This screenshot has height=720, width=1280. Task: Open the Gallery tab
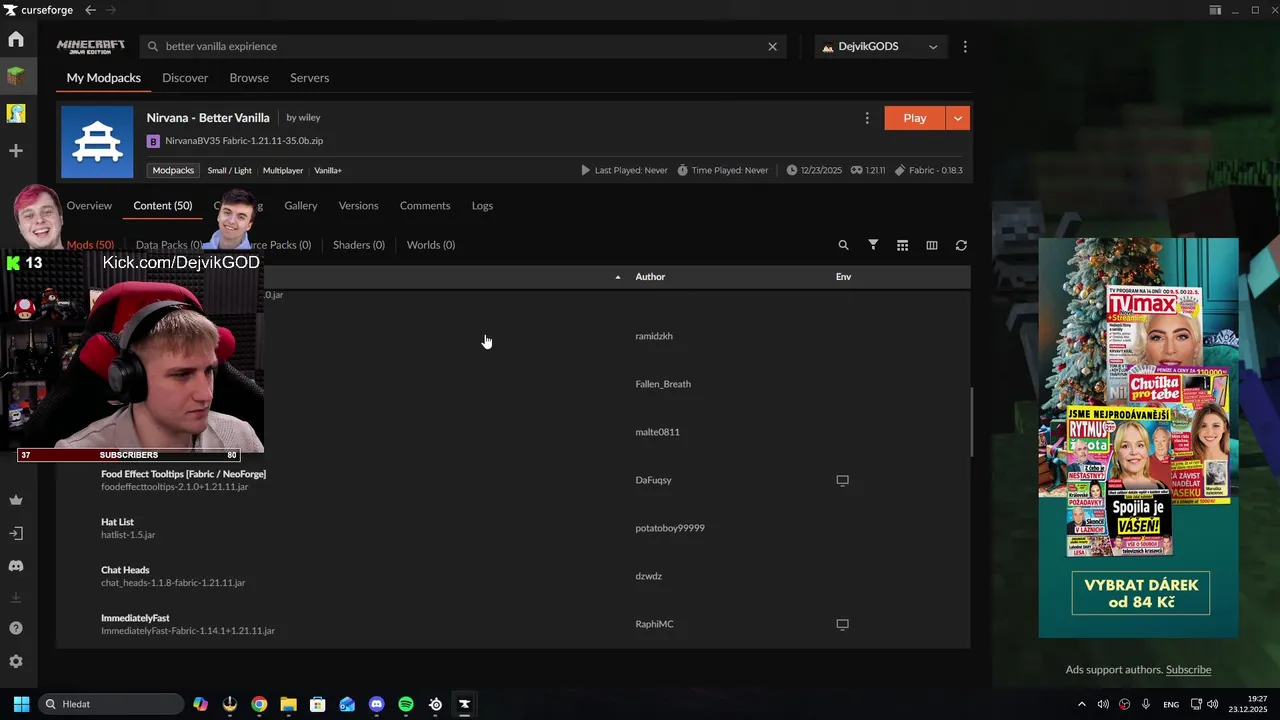point(300,206)
